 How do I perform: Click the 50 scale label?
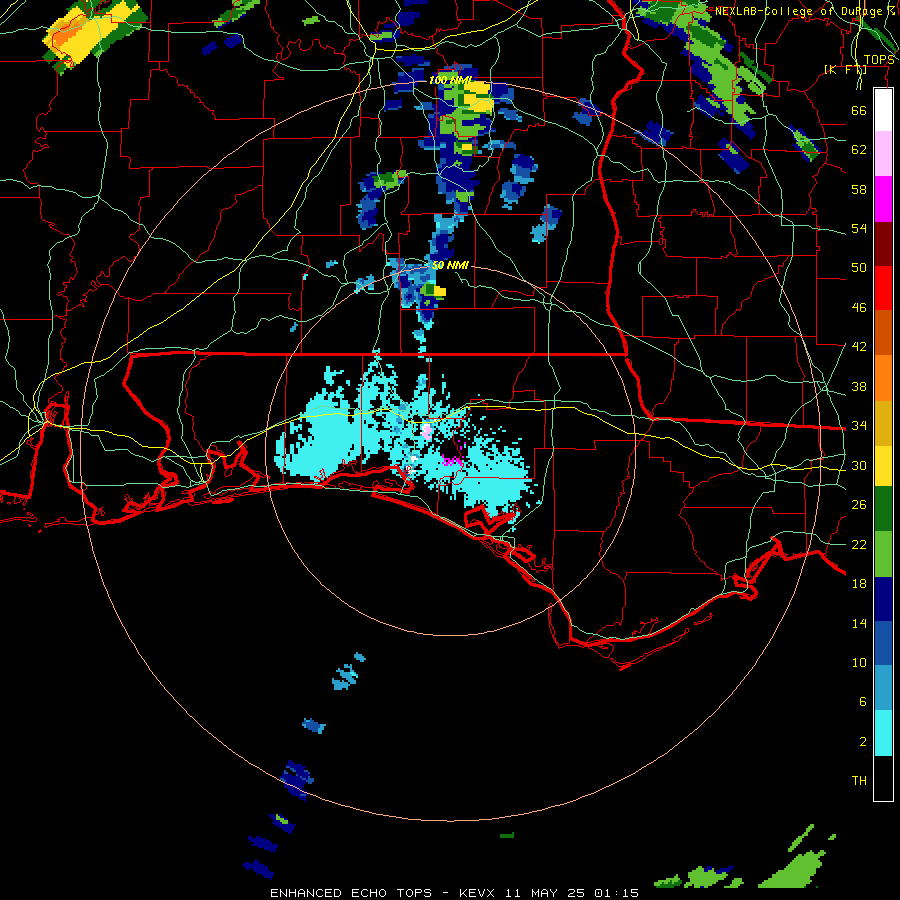(x=859, y=268)
